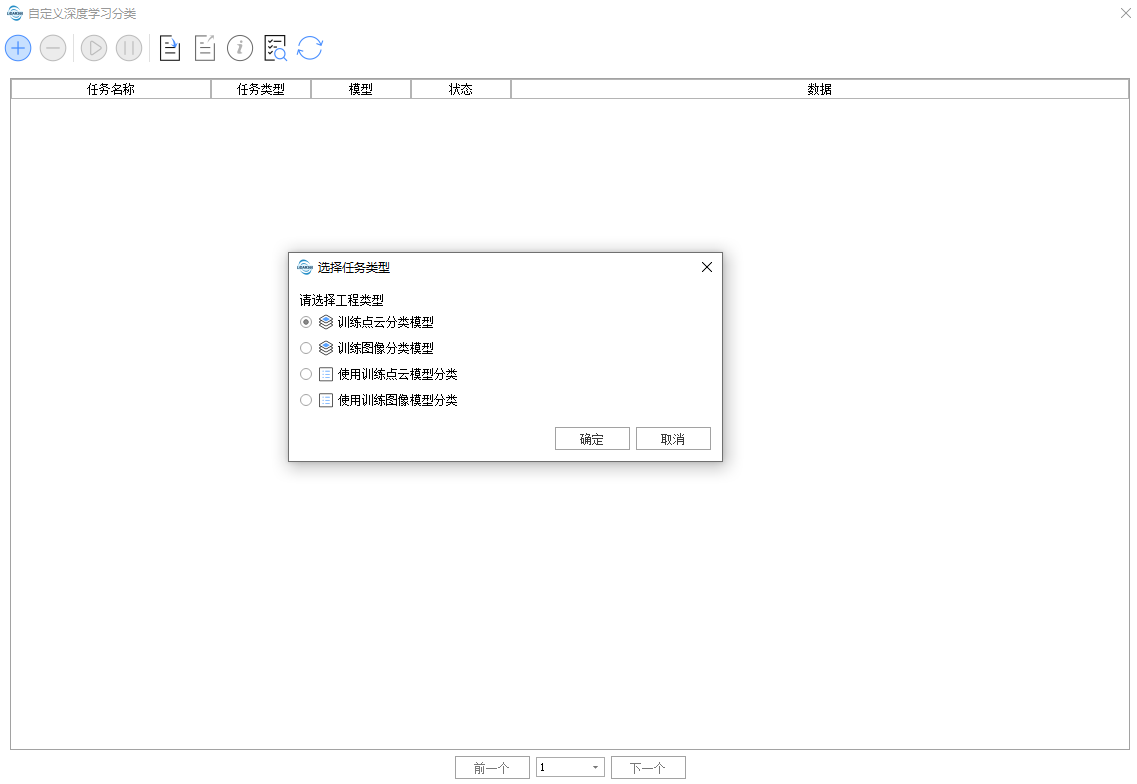
Task: Click the 模型 column header
Action: pos(361,89)
